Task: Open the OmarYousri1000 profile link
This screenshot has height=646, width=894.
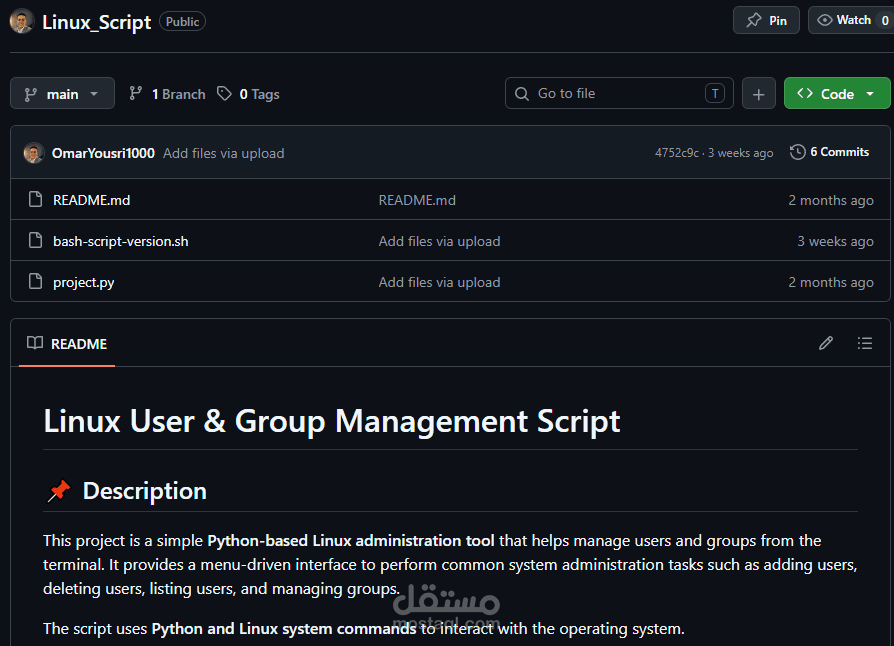Action: [x=103, y=153]
